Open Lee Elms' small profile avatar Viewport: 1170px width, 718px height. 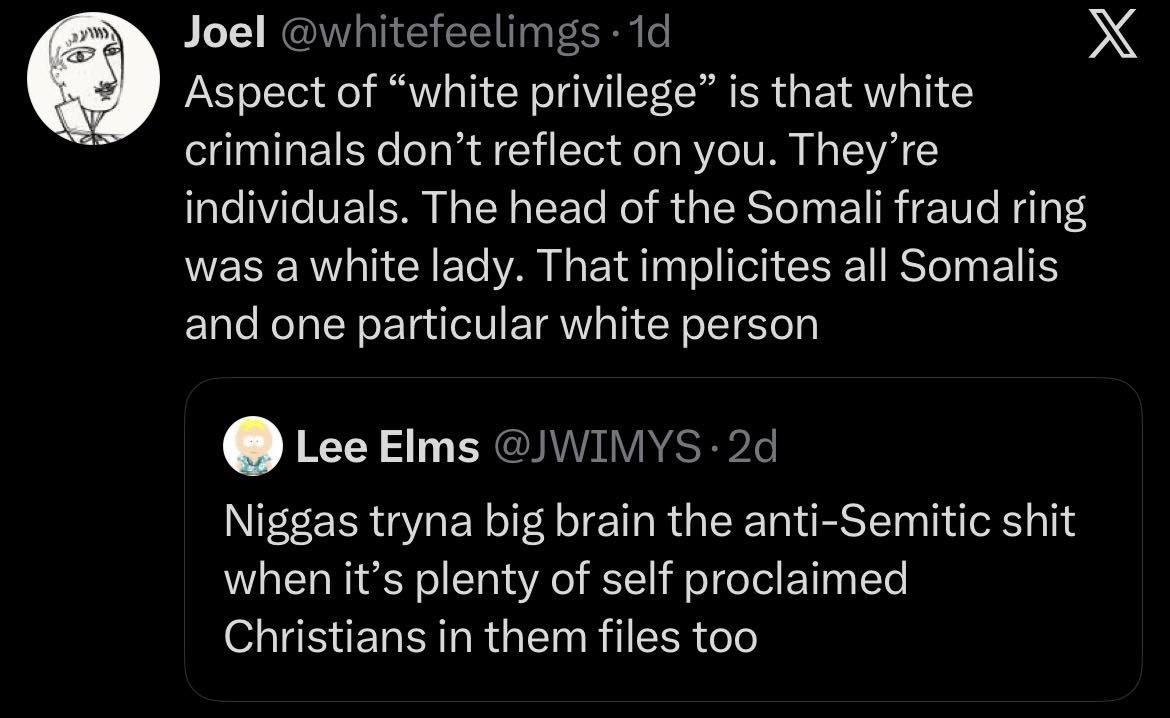tap(255, 445)
